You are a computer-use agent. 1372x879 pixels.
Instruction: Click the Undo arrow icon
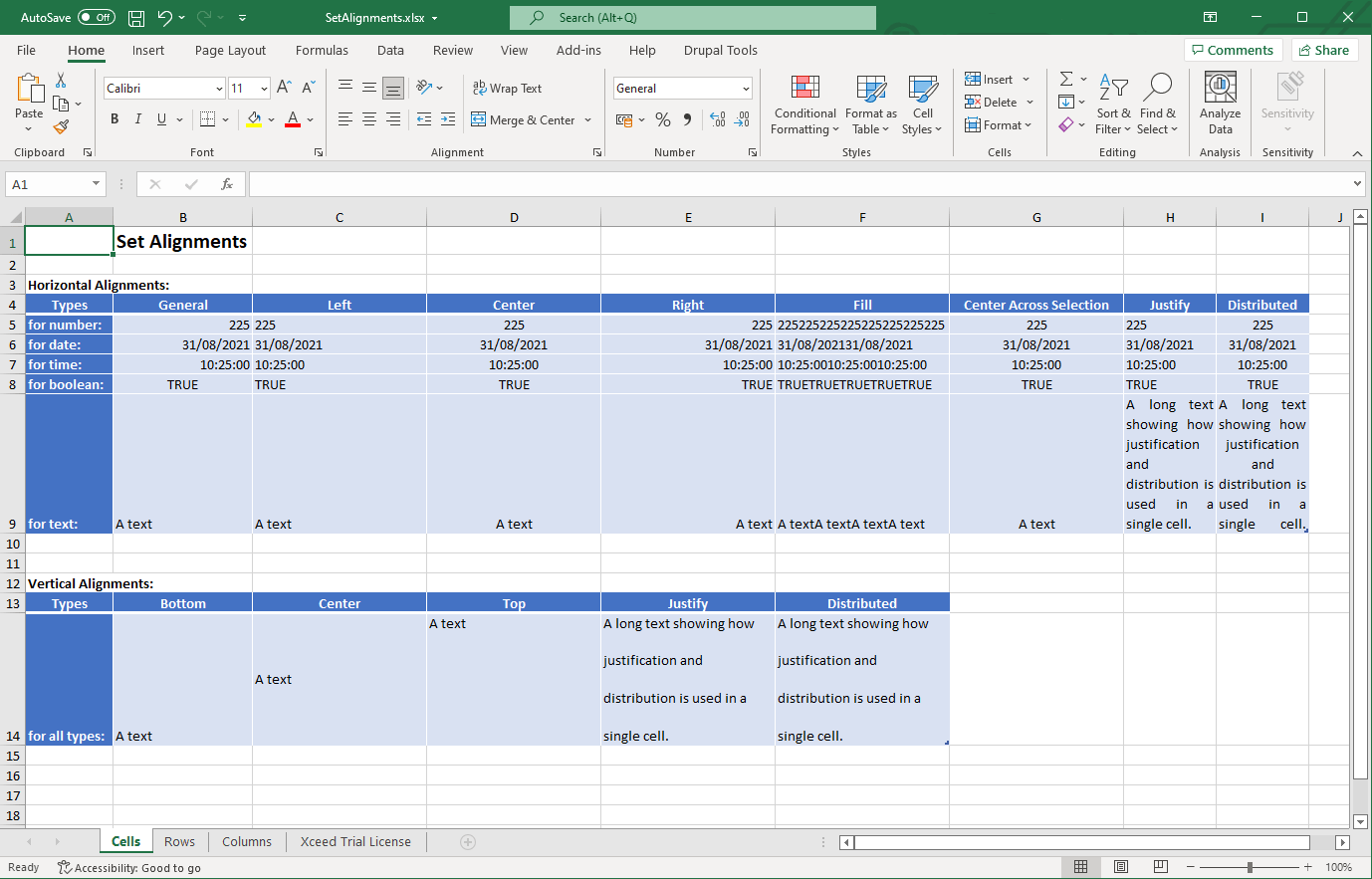(165, 18)
